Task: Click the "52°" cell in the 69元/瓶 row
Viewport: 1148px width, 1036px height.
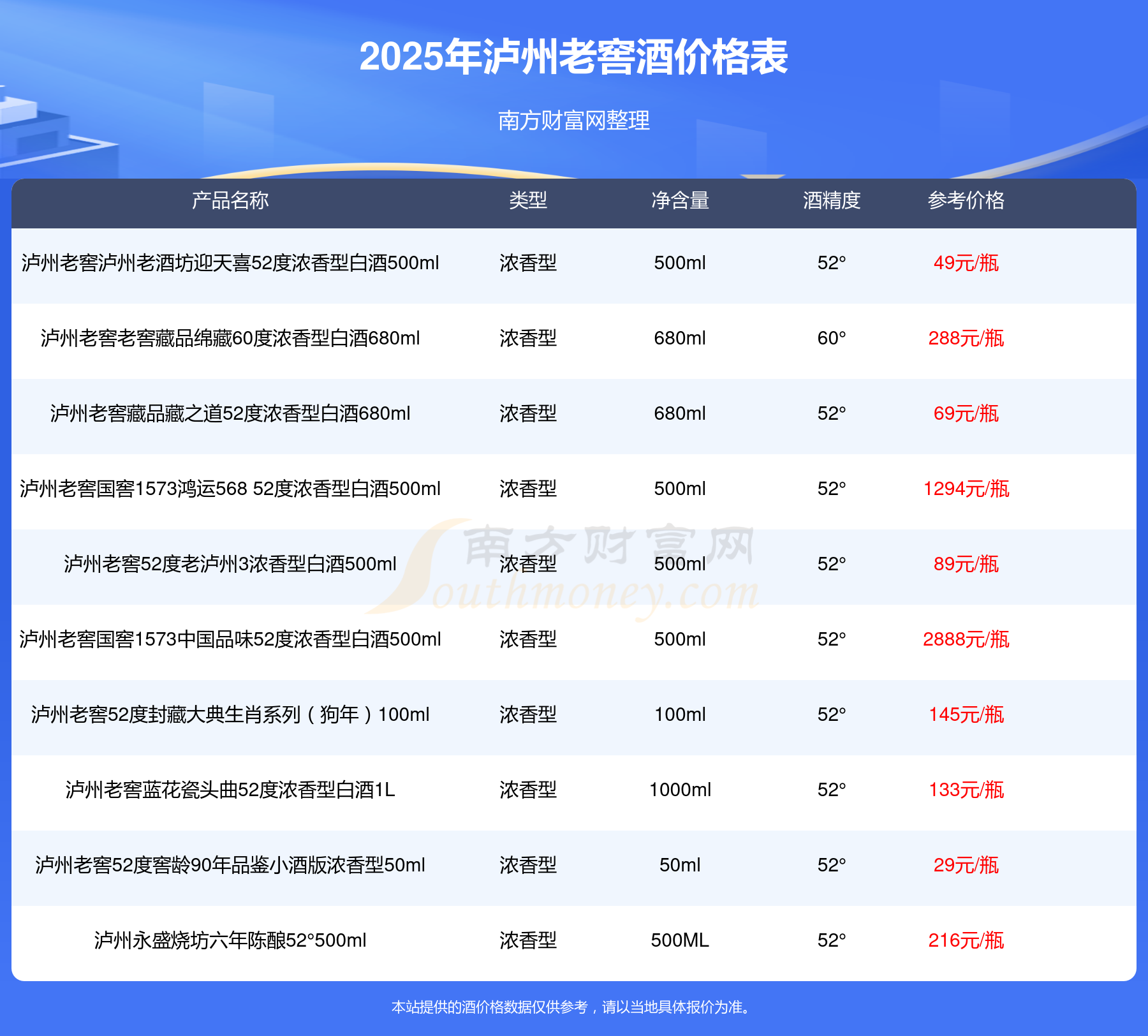Action: 832,413
